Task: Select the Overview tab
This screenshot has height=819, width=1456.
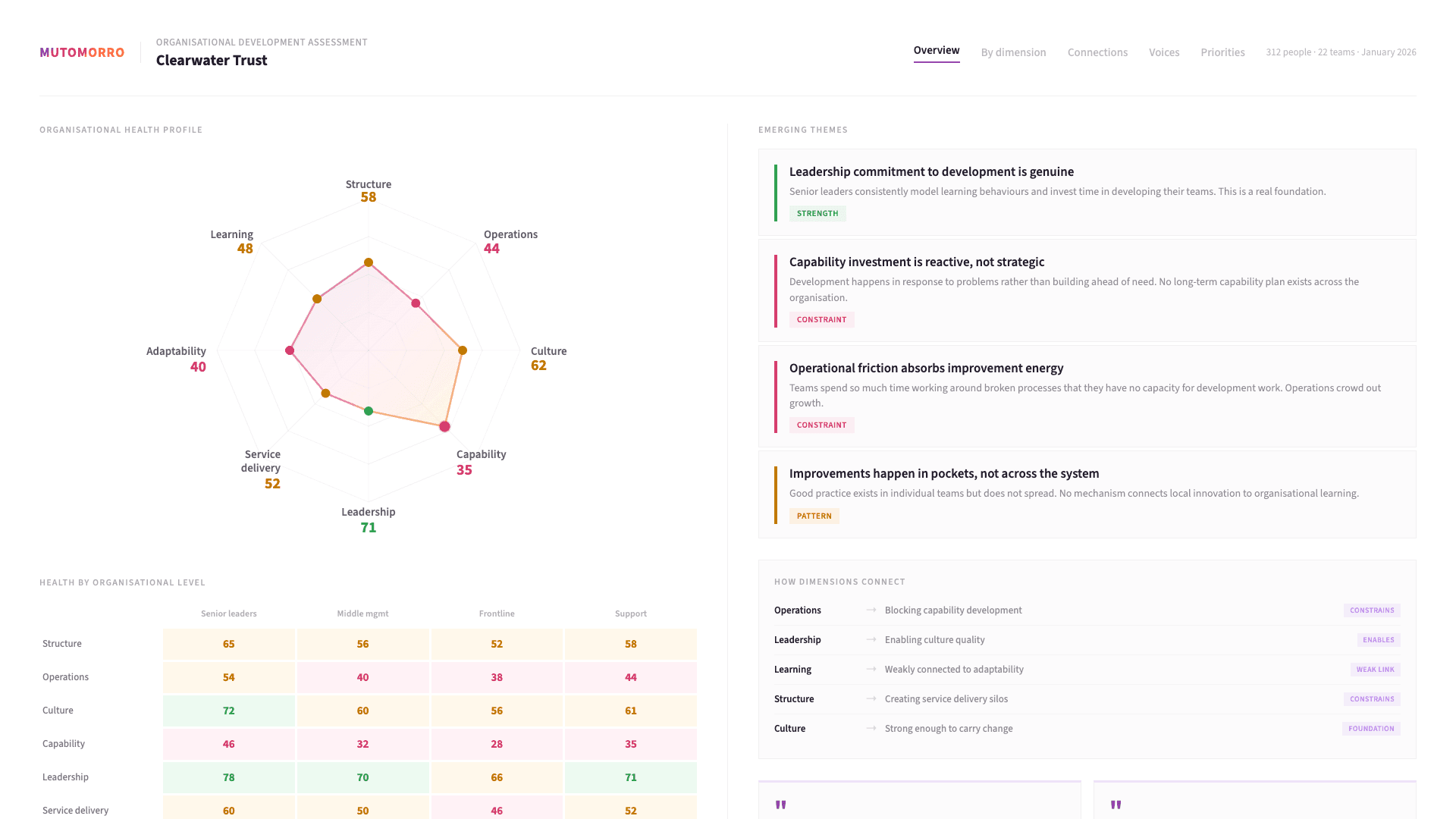Action: pos(937,51)
